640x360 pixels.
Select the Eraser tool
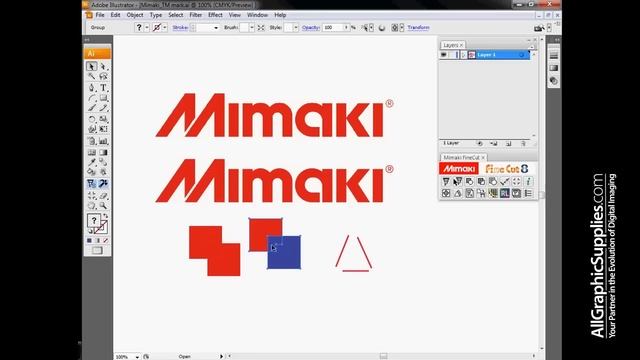pos(103,196)
